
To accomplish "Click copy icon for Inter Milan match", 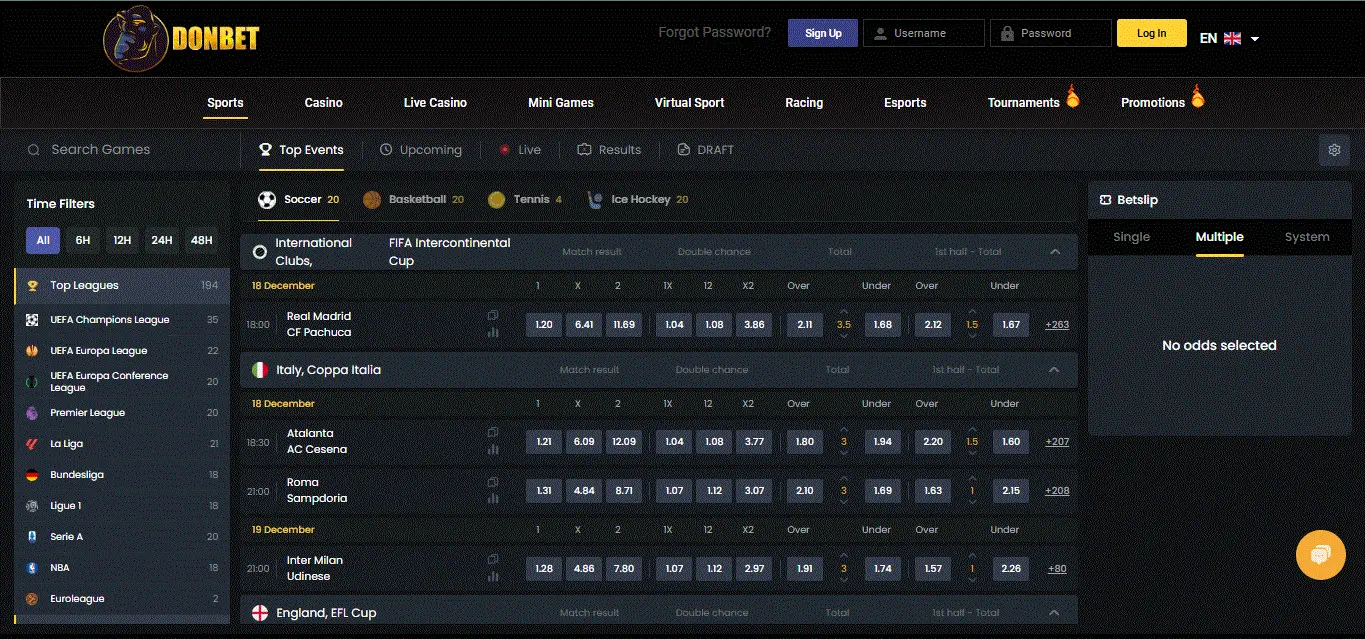I will click(x=493, y=559).
